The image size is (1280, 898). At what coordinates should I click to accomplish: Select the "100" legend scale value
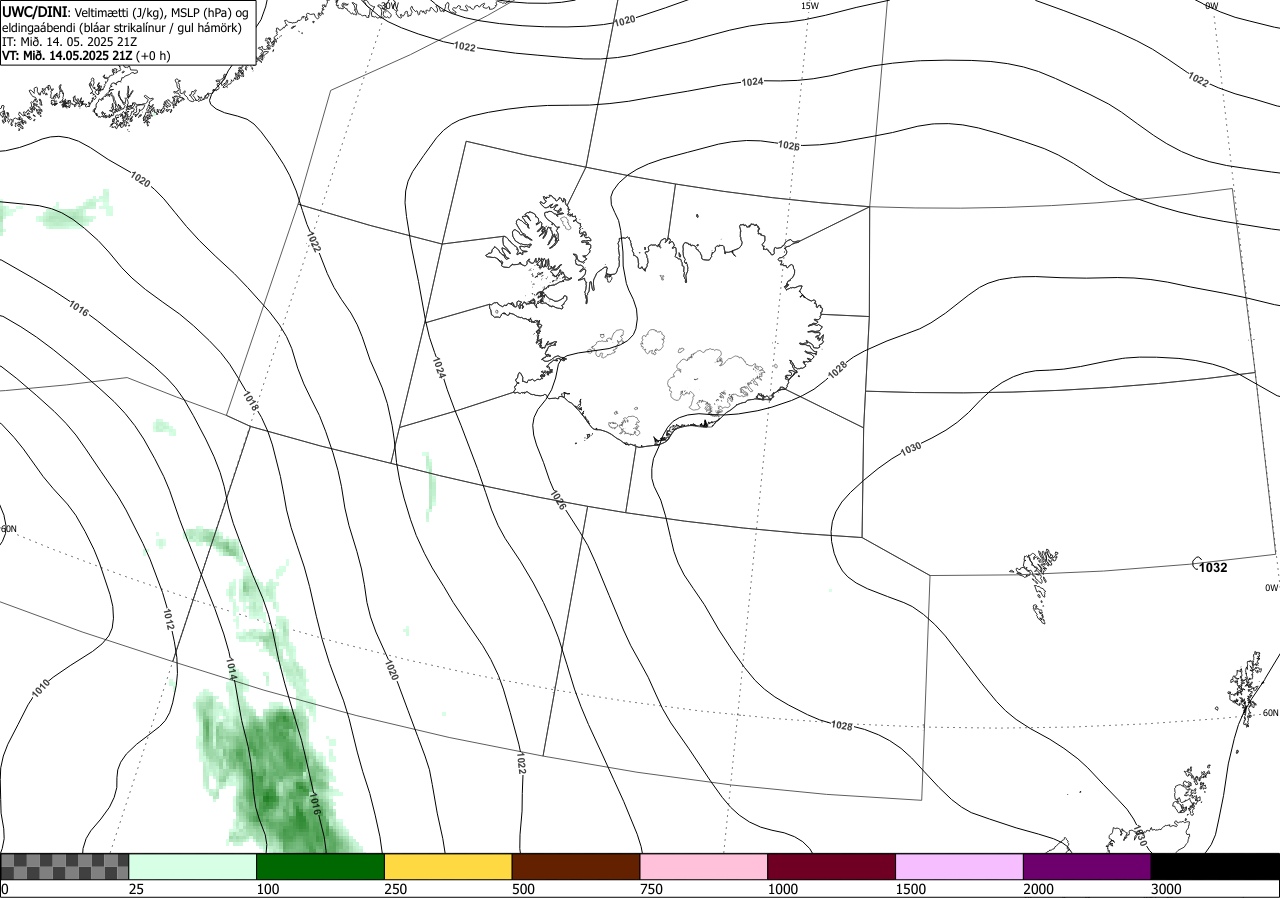tap(268, 889)
